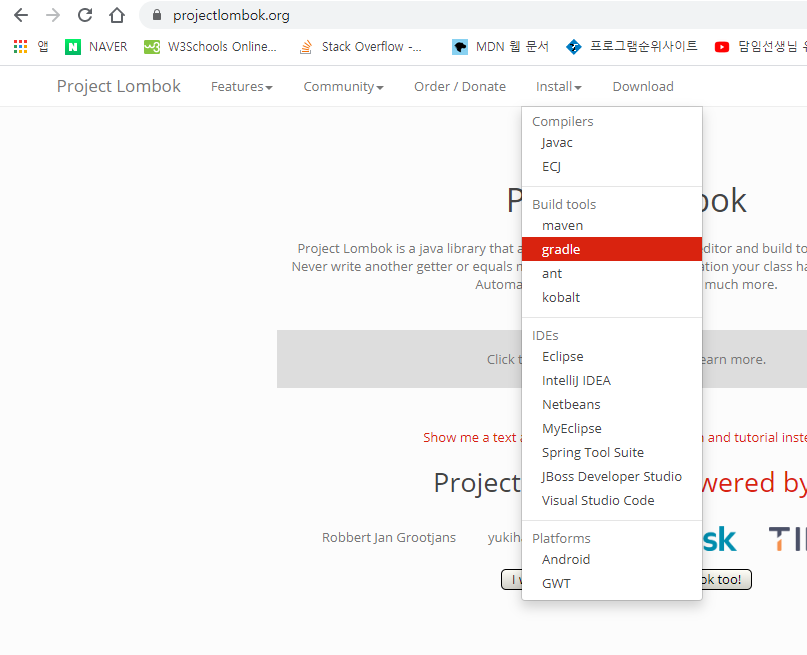Reload the page with the refresh icon
Viewport: 807px width, 655px height.
(x=85, y=15)
